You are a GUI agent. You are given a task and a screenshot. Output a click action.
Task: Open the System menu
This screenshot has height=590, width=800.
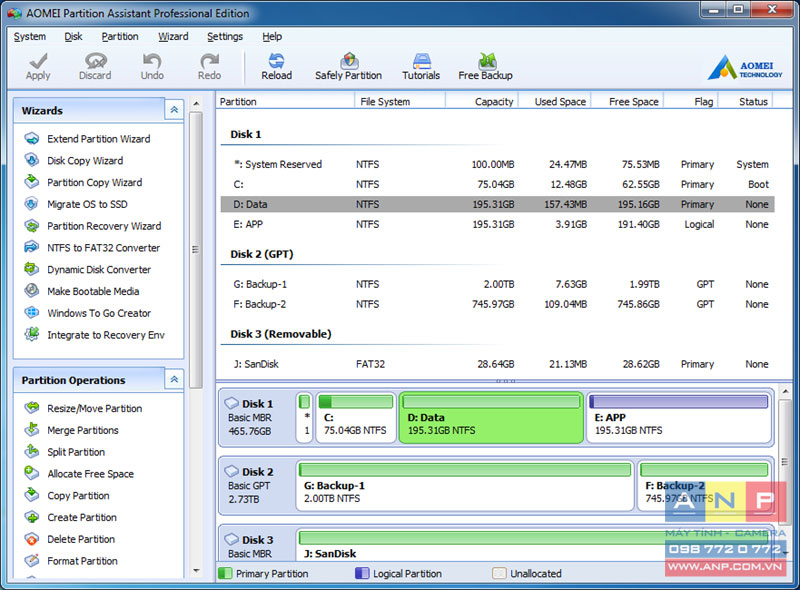(x=30, y=37)
